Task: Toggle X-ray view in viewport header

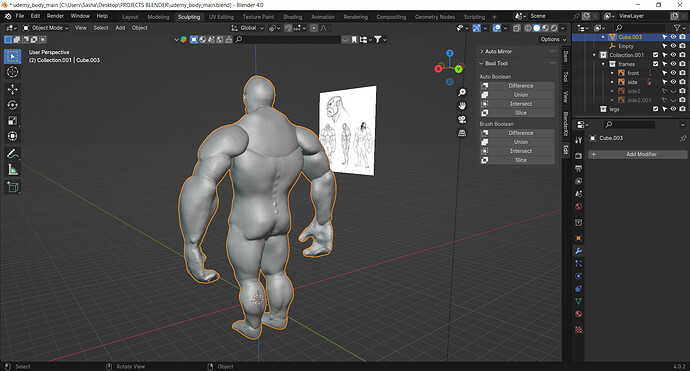Action: tap(517, 28)
